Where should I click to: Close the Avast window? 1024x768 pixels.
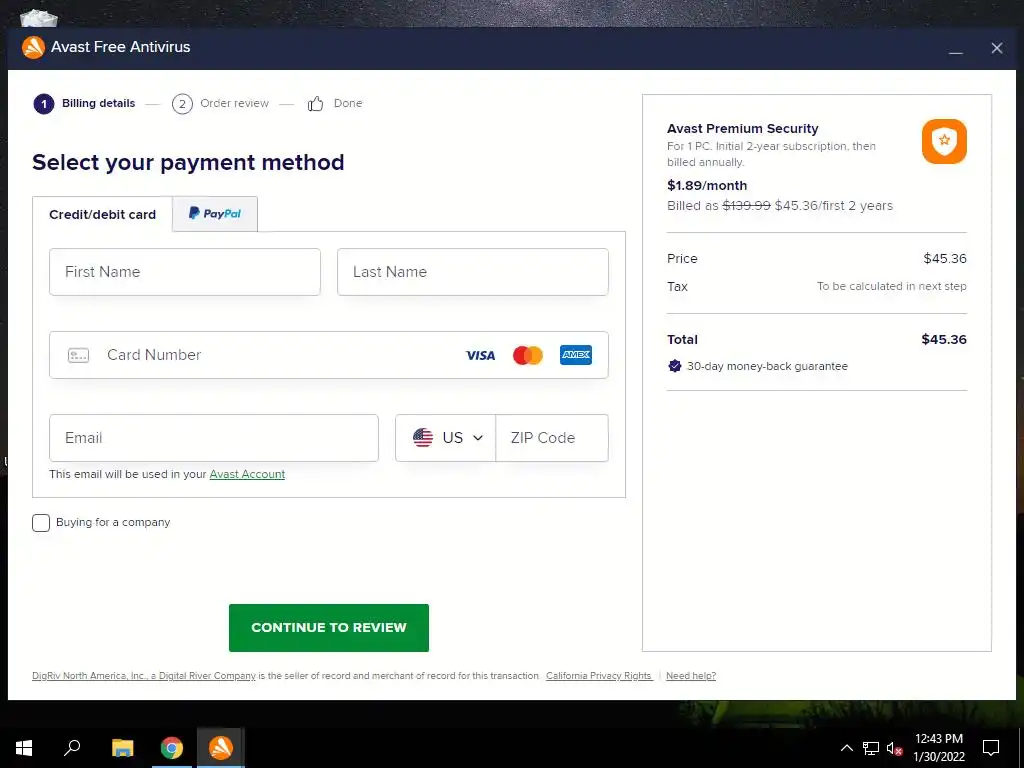pyautogui.click(x=997, y=48)
